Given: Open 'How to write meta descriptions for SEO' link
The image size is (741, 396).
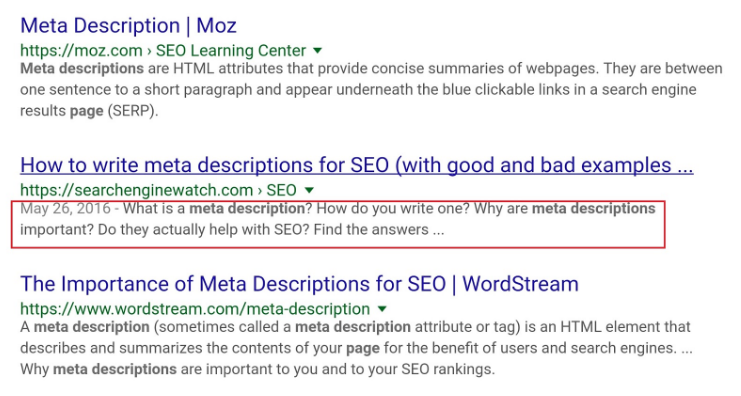Looking at the screenshot, I should pos(357,165).
